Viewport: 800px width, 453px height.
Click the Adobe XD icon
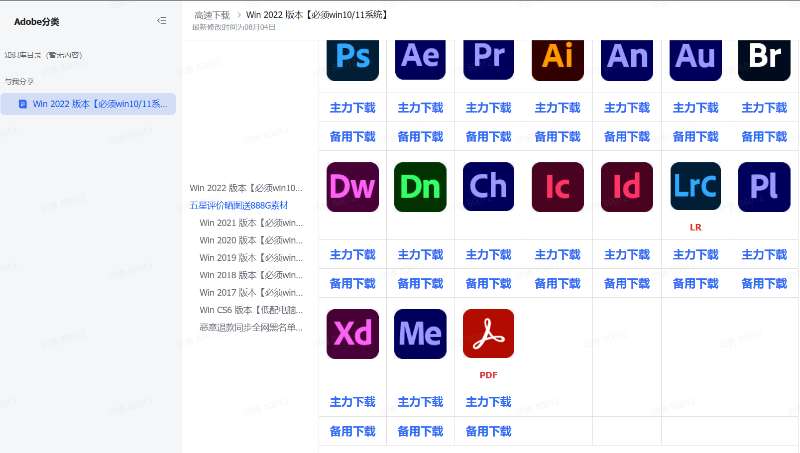353,334
